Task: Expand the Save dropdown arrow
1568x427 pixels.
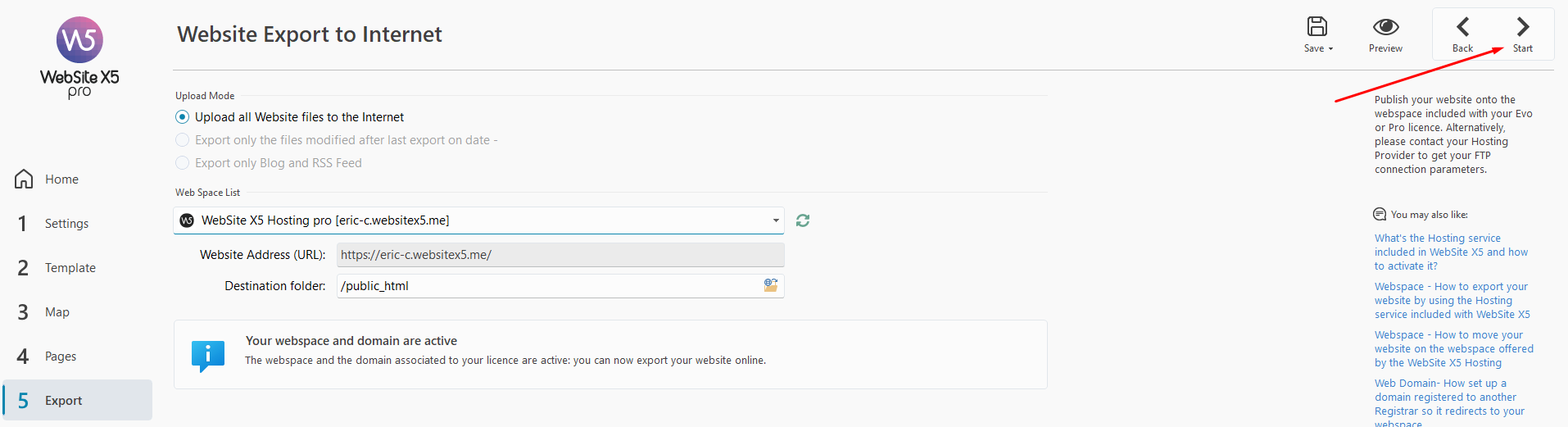Action: 1330,49
